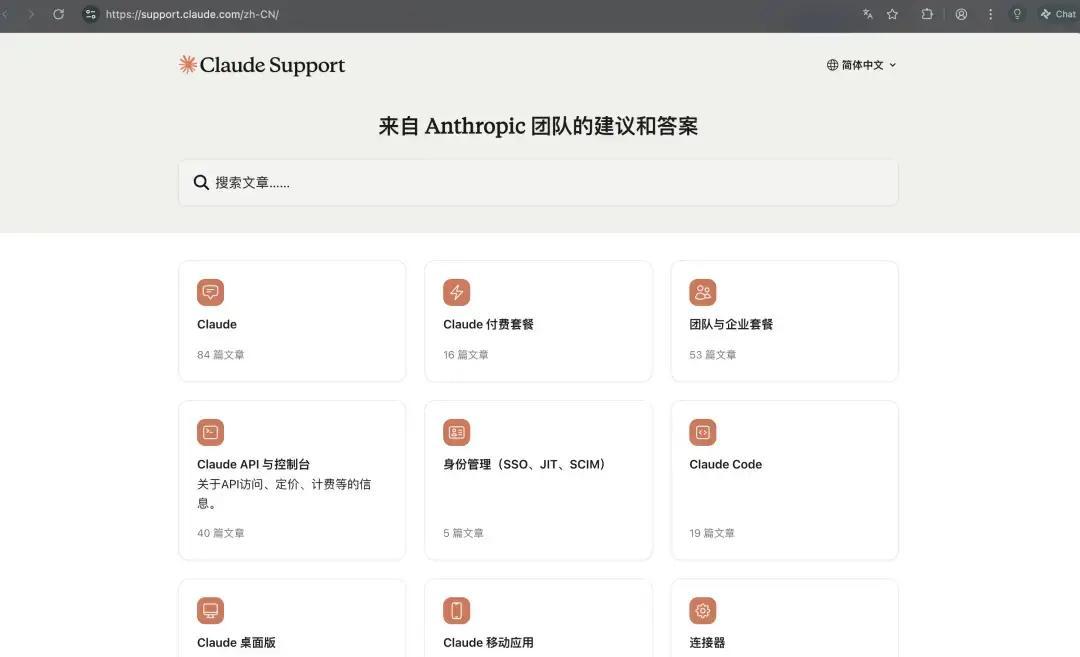This screenshot has height=657, width=1080.
Task: Click the 84 篇文章 count text
Action: tap(220, 355)
